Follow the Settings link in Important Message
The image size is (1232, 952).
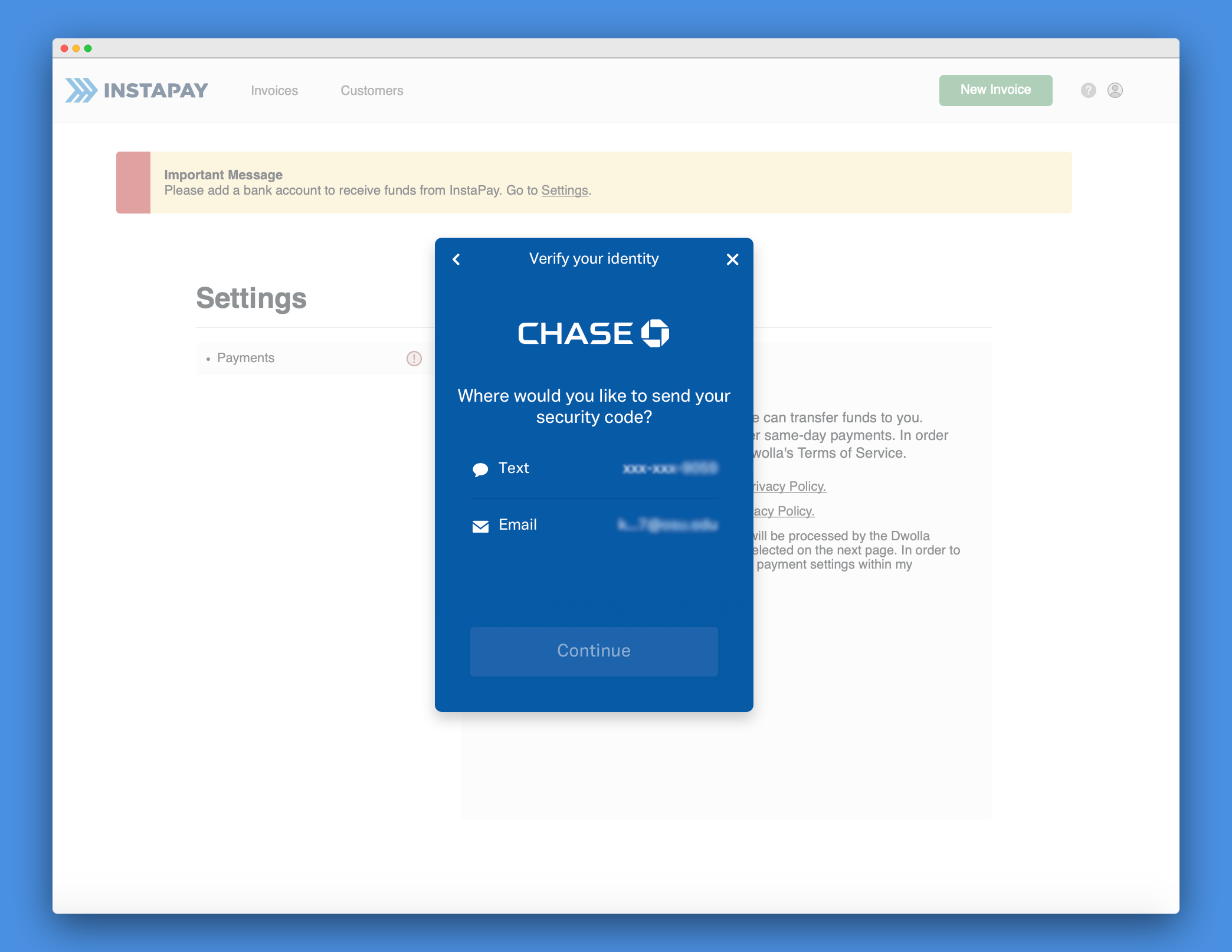tap(565, 191)
